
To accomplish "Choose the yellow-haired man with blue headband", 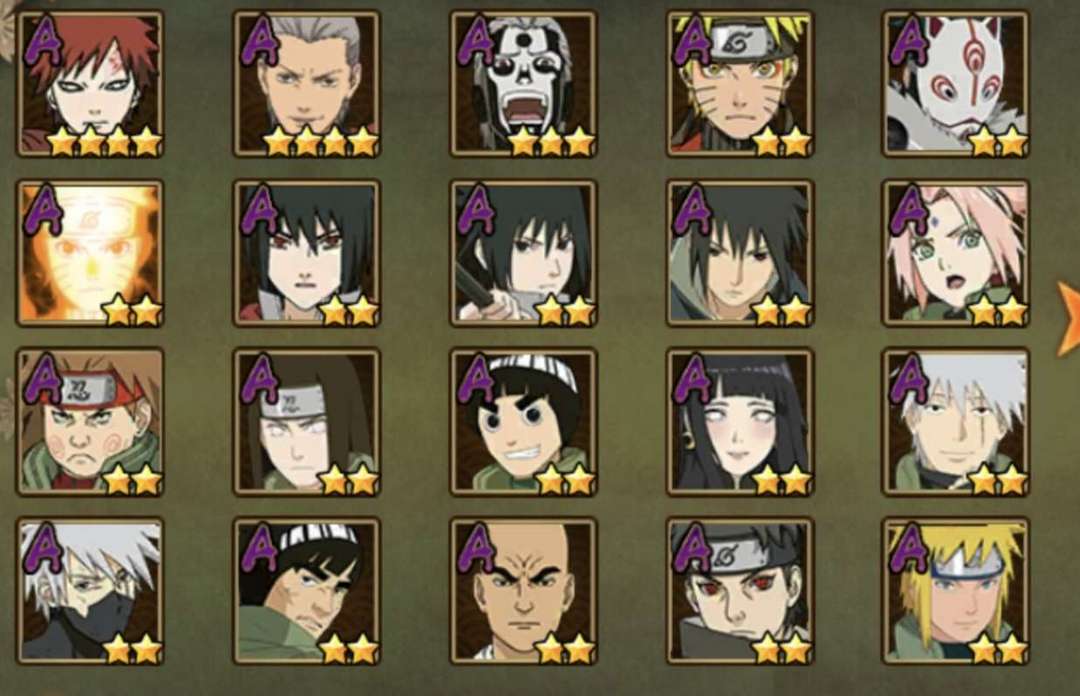I will point(956,591).
